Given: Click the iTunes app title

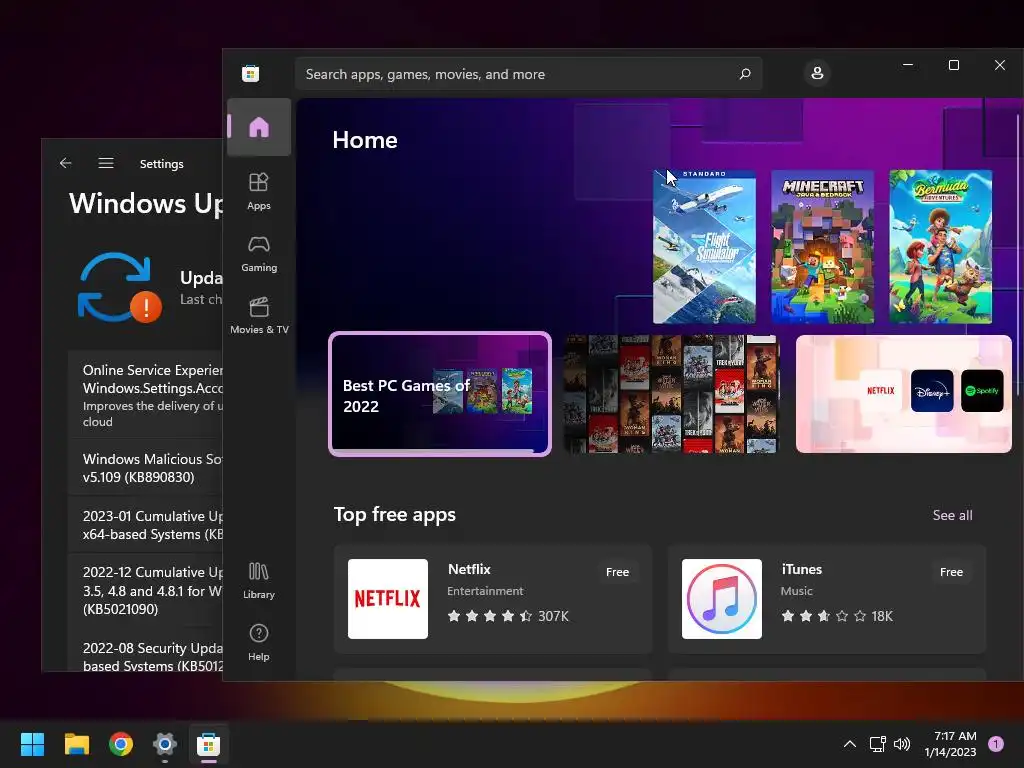Looking at the screenshot, I should (x=801, y=569).
